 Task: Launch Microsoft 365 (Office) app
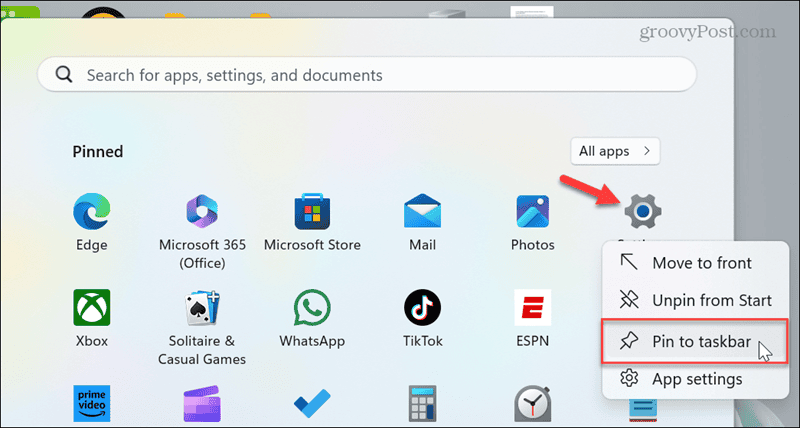pos(202,211)
